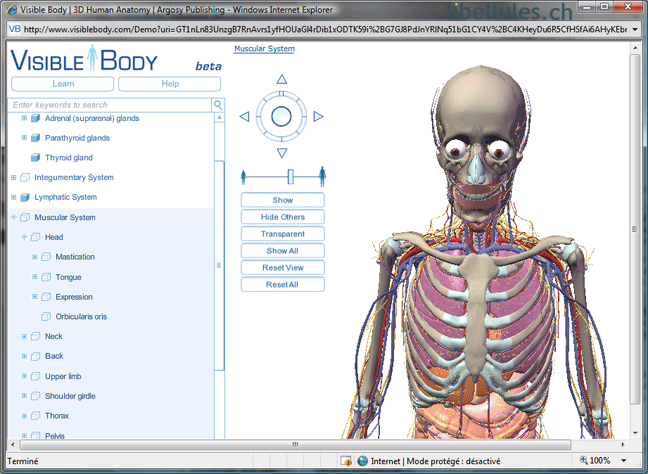Rotate view left with the left arrow
648x474 pixels.
click(x=244, y=117)
